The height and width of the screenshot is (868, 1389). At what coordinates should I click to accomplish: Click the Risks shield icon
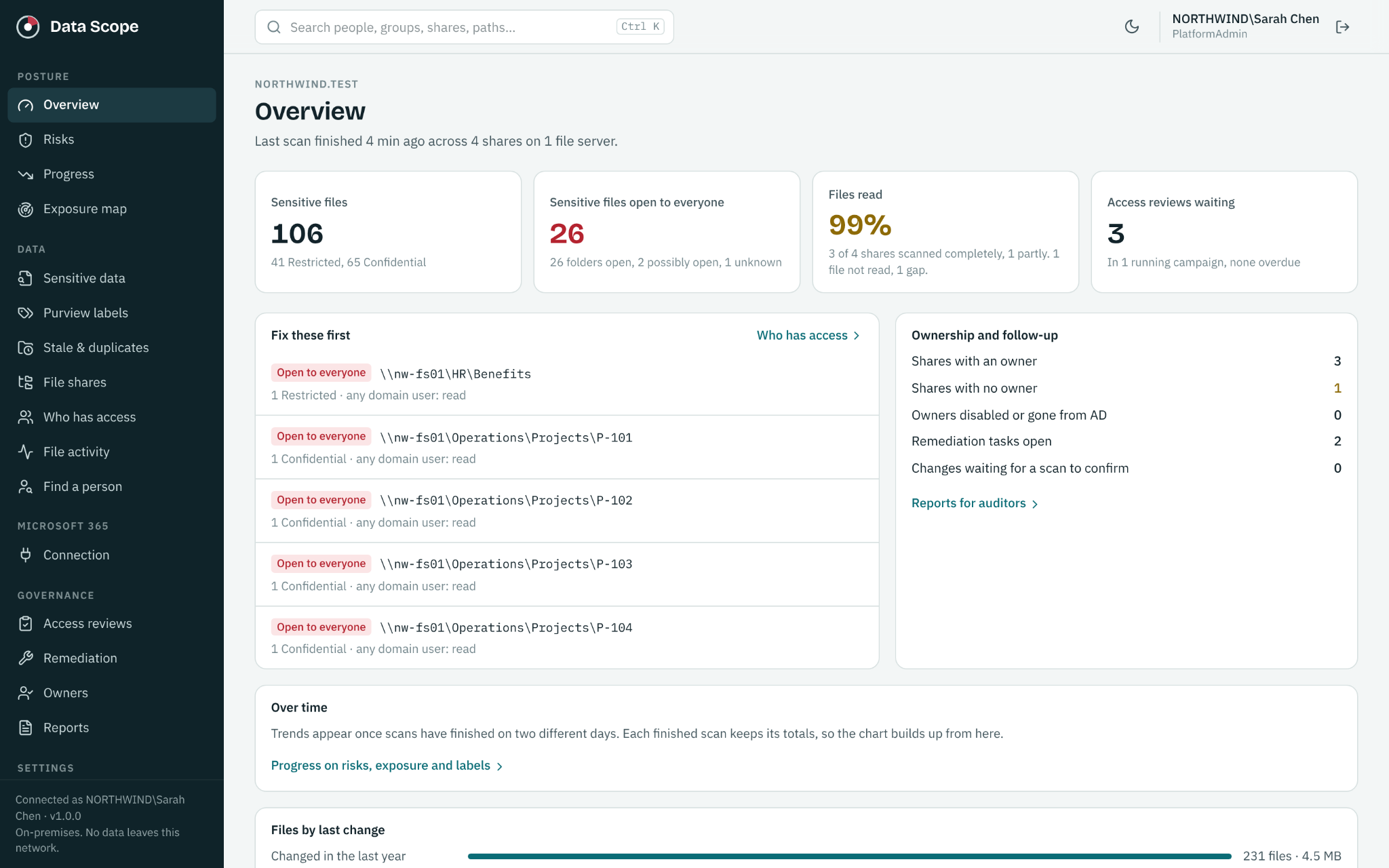coord(26,140)
